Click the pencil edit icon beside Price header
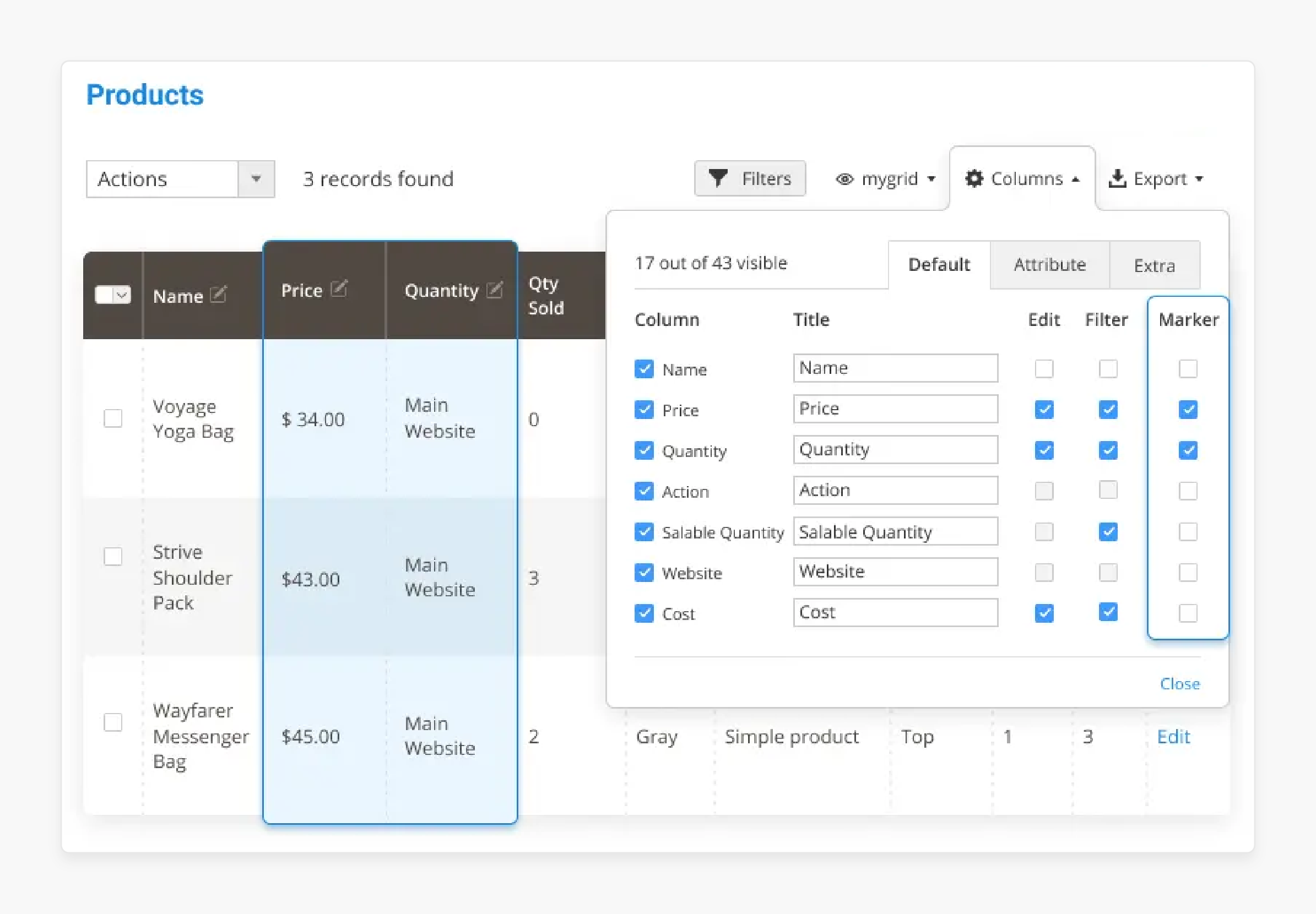Viewport: 1316px width, 914px height. point(339,289)
